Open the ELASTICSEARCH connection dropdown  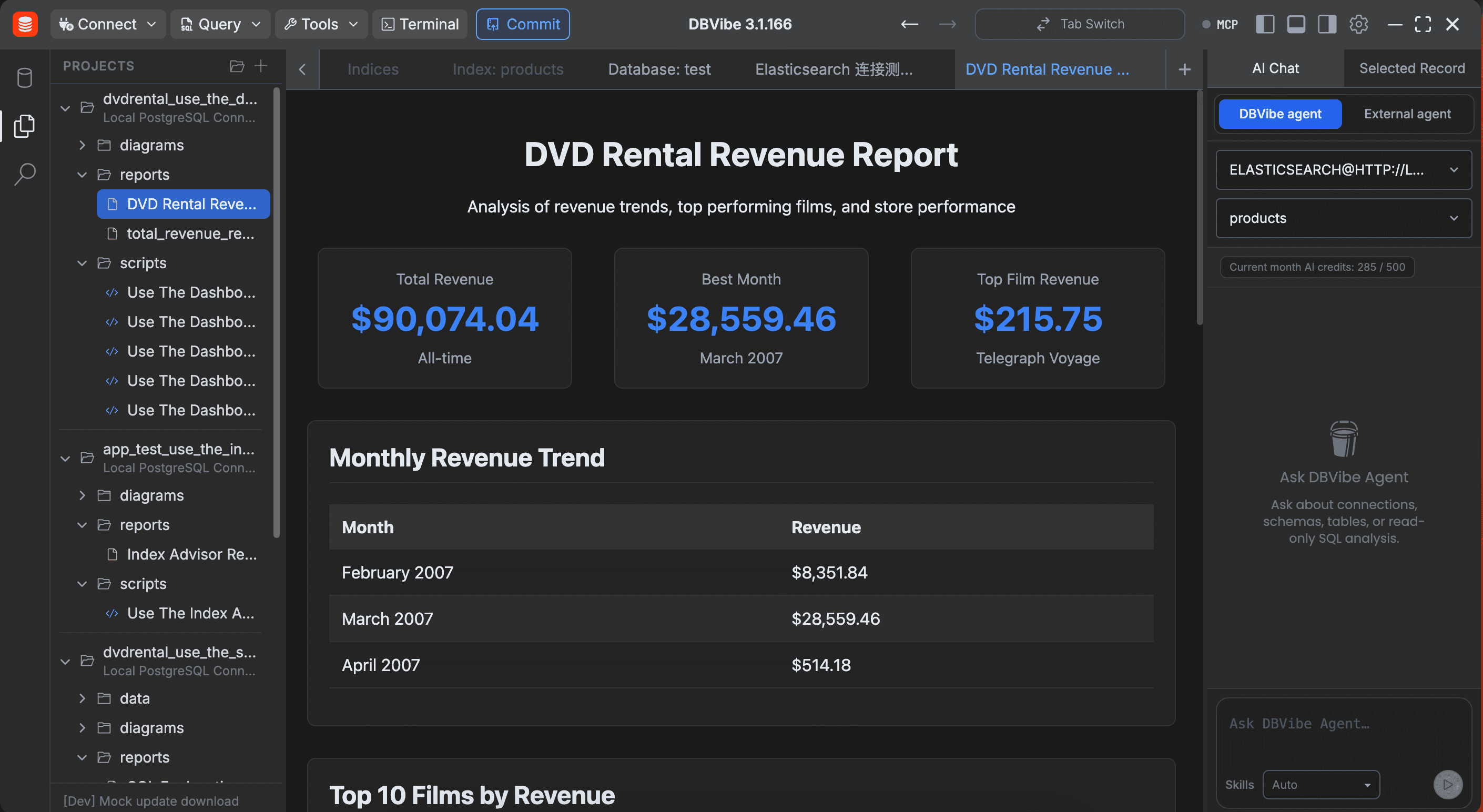[x=1343, y=170]
